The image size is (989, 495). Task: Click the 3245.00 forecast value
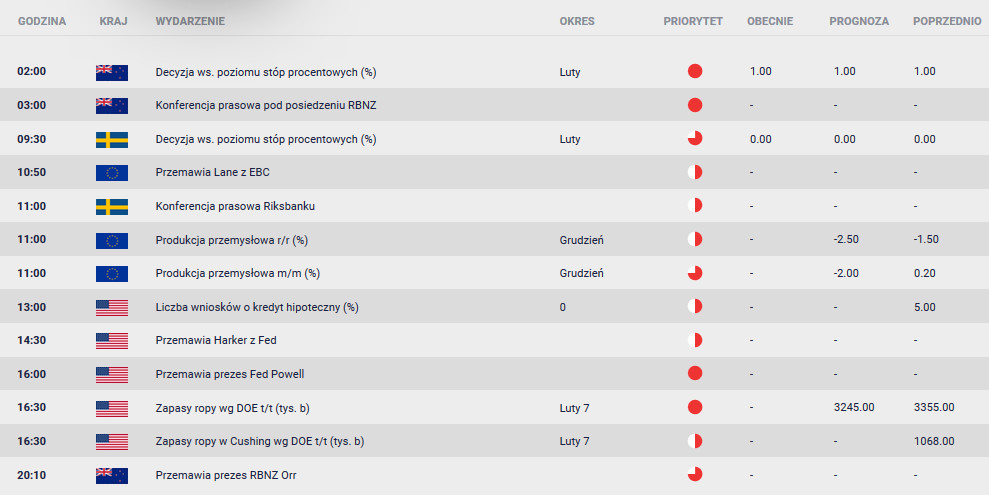(854, 407)
